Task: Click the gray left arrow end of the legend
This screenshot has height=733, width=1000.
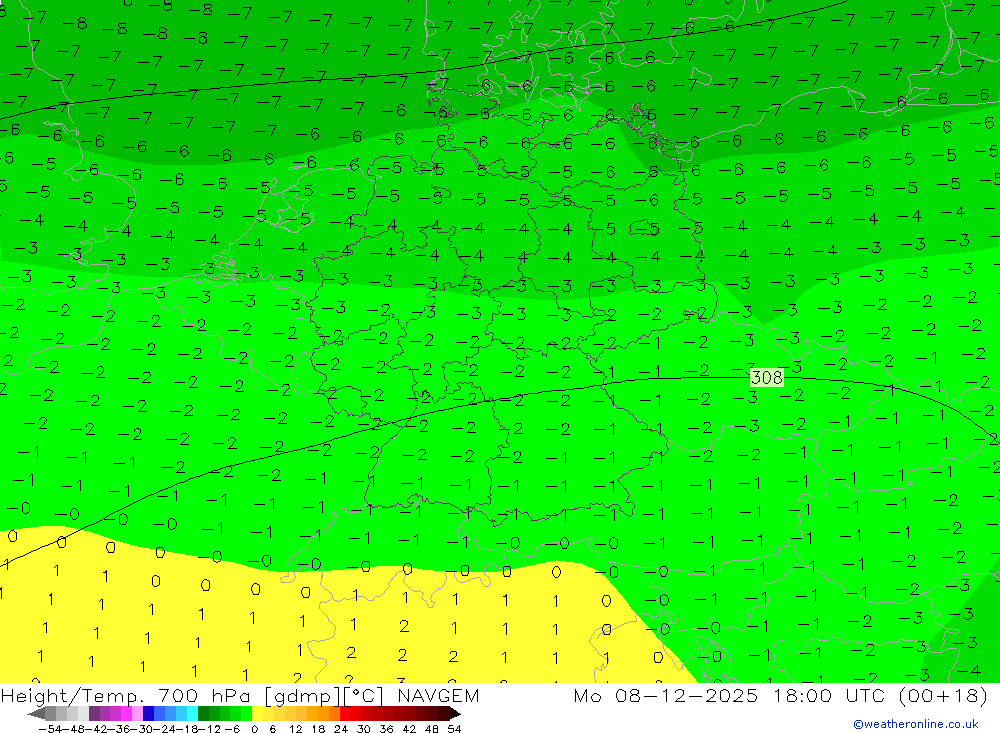Action: (37, 713)
